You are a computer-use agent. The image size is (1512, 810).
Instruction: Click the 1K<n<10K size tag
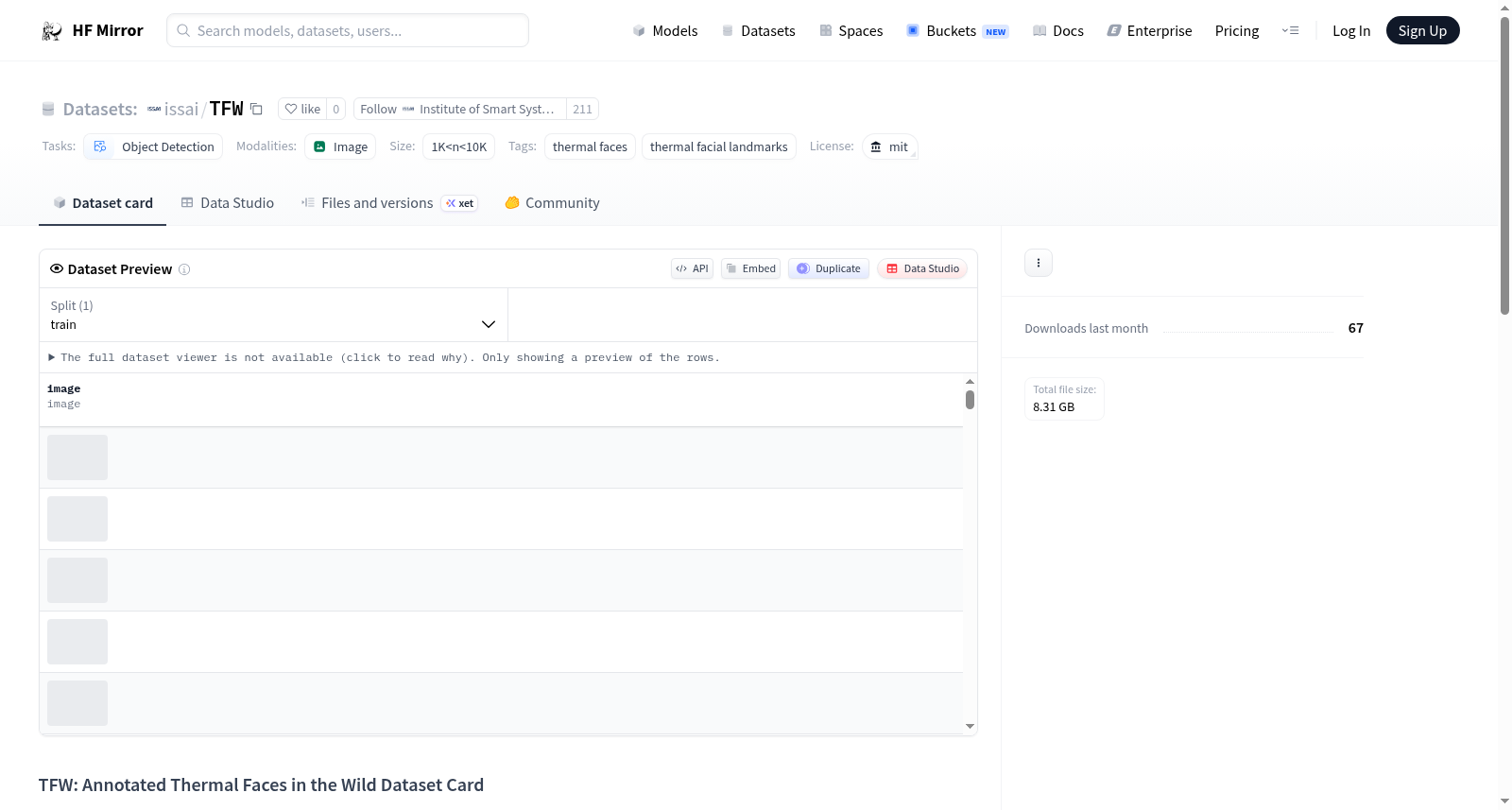459,146
